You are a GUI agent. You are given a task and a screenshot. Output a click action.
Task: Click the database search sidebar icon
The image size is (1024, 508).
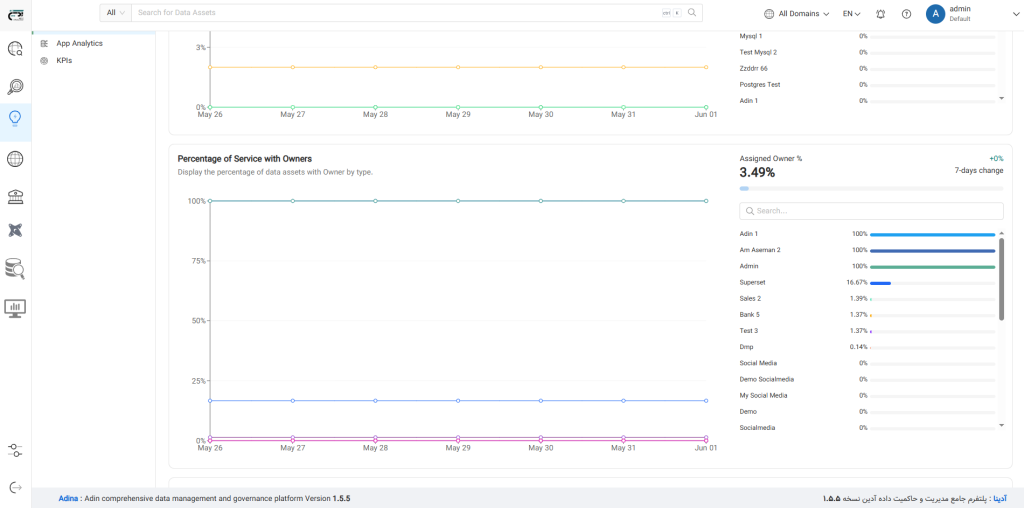pyautogui.click(x=15, y=268)
